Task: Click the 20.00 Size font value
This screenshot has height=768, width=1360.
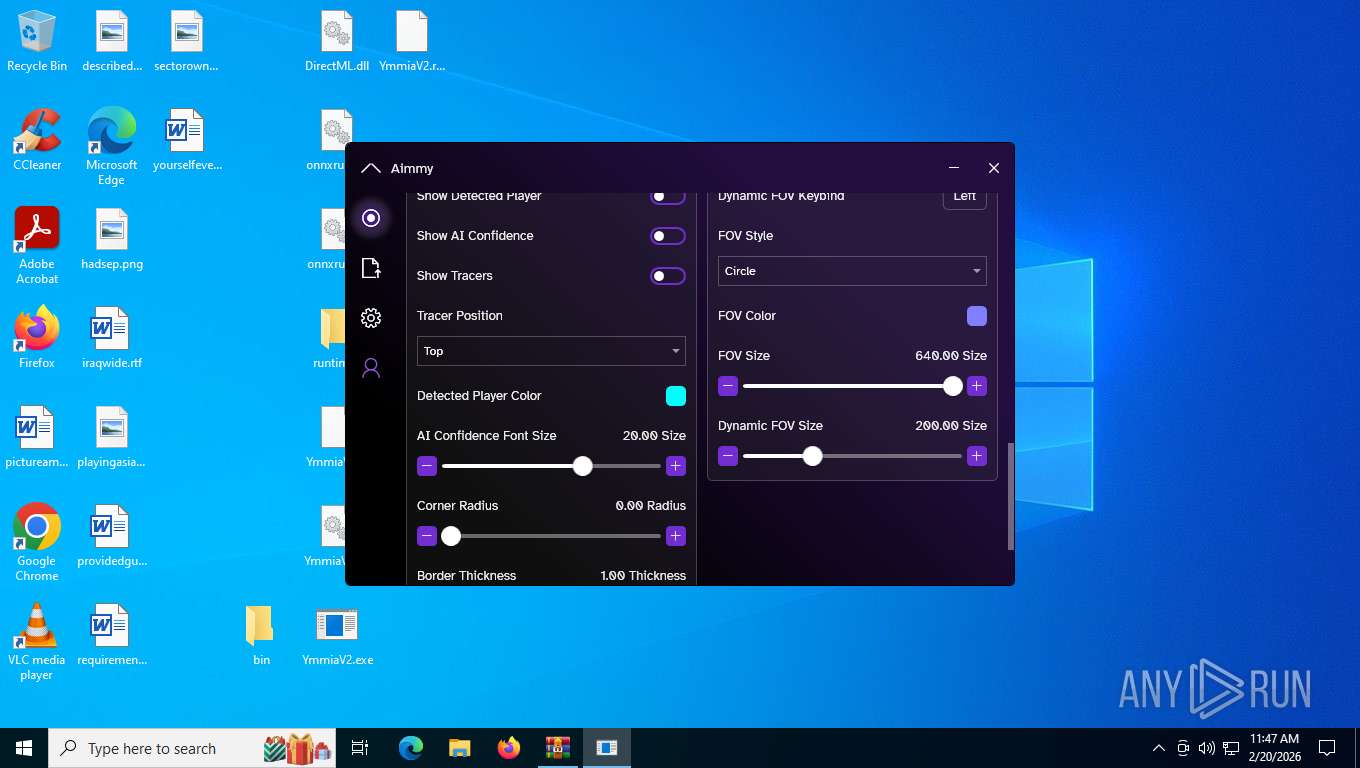Action: click(654, 436)
